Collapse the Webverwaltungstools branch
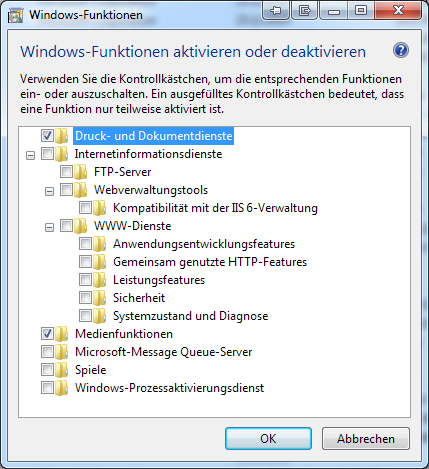Viewport: 429px width, 469px height. [49, 192]
